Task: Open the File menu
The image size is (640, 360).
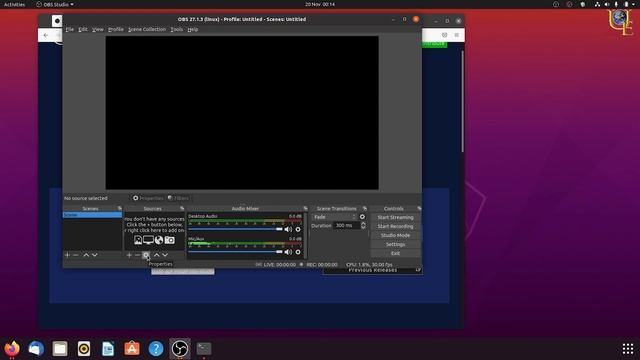Action: pyautogui.click(x=70, y=29)
